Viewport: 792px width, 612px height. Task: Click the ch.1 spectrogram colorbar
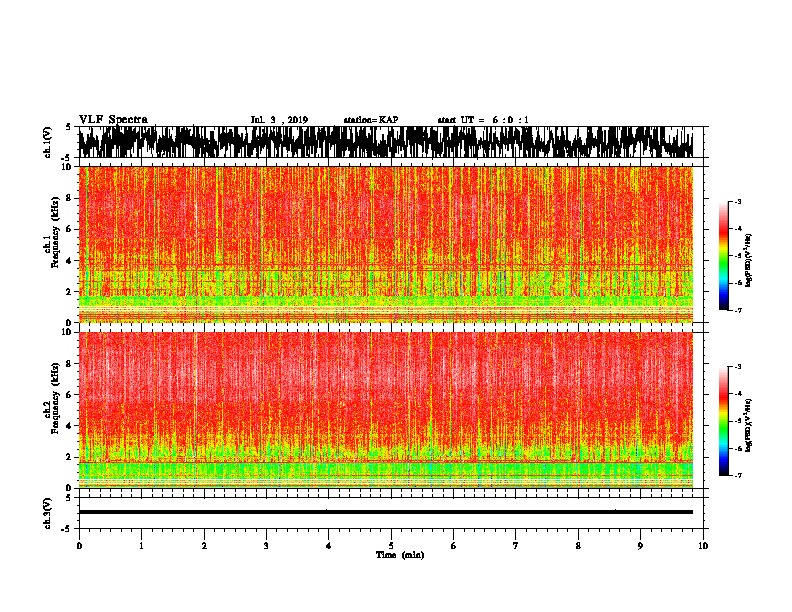(x=723, y=256)
